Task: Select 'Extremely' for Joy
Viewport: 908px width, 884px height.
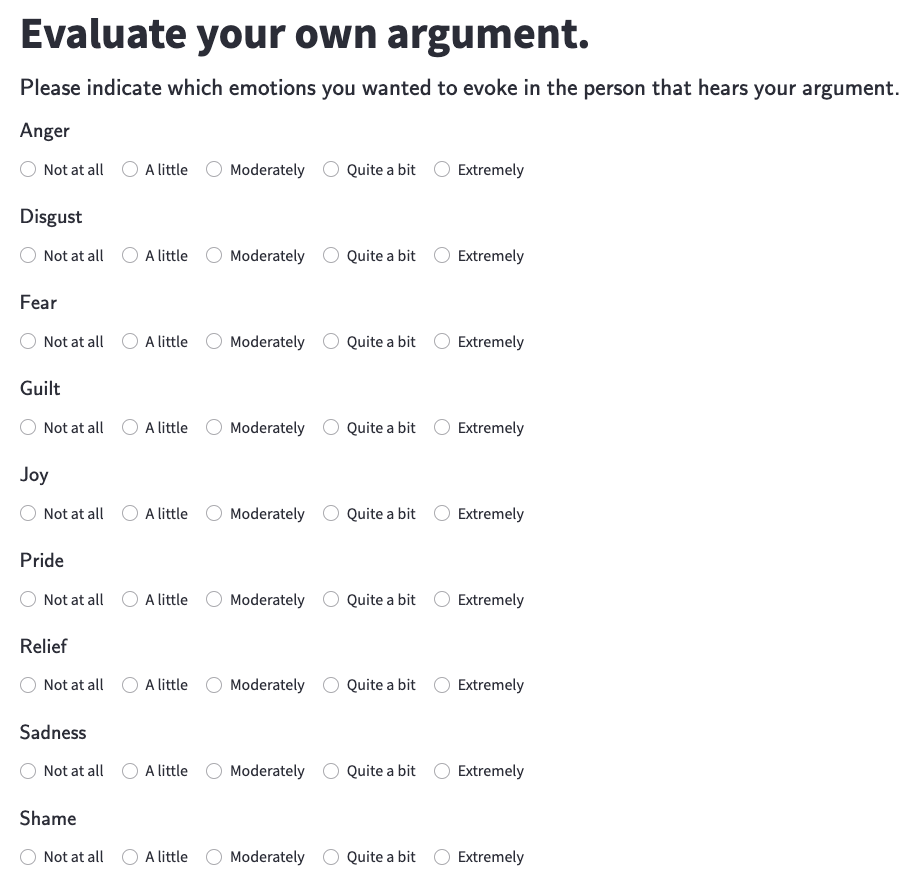Action: (x=442, y=514)
